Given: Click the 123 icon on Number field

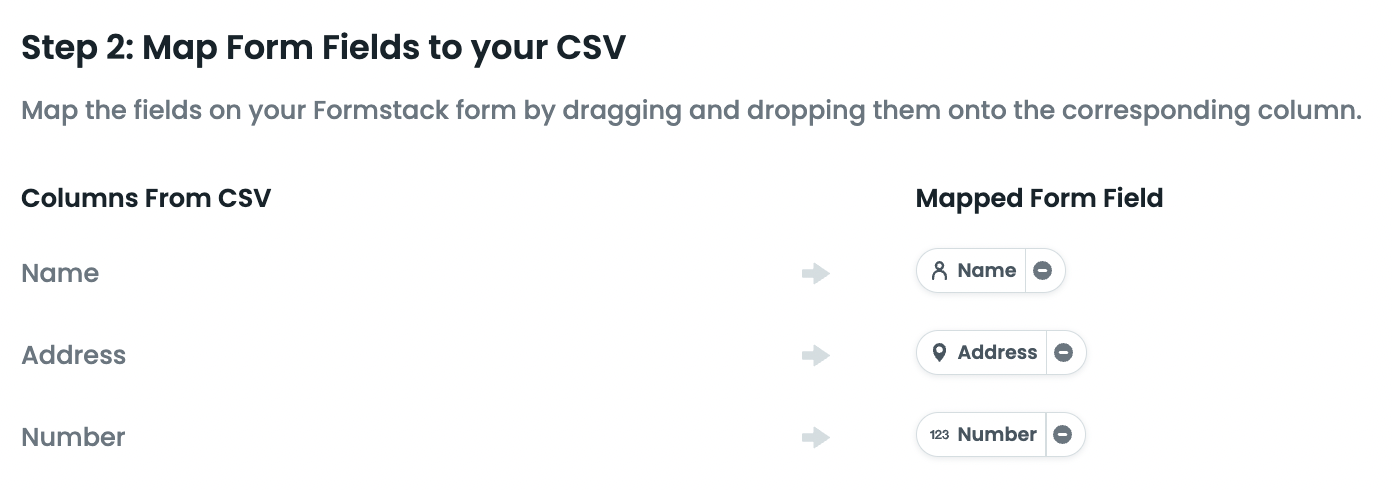Looking at the screenshot, I should (939, 435).
